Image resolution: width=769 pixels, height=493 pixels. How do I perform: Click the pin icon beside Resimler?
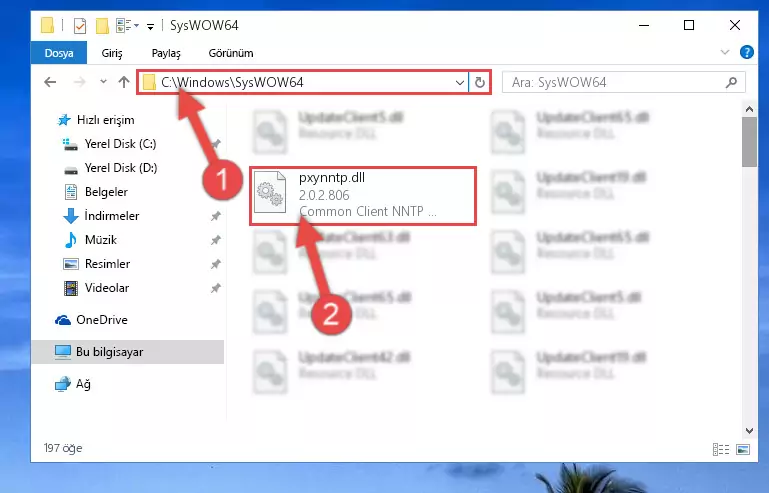(215, 264)
